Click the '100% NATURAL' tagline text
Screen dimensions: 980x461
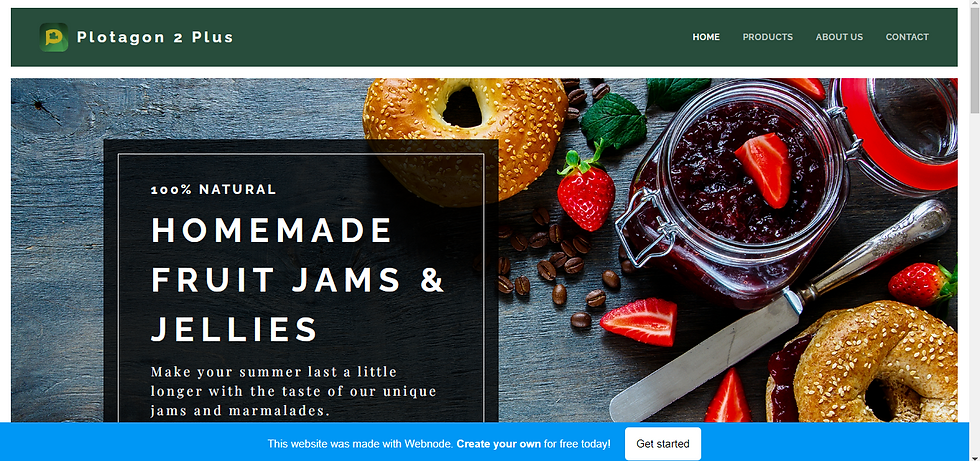tap(213, 189)
